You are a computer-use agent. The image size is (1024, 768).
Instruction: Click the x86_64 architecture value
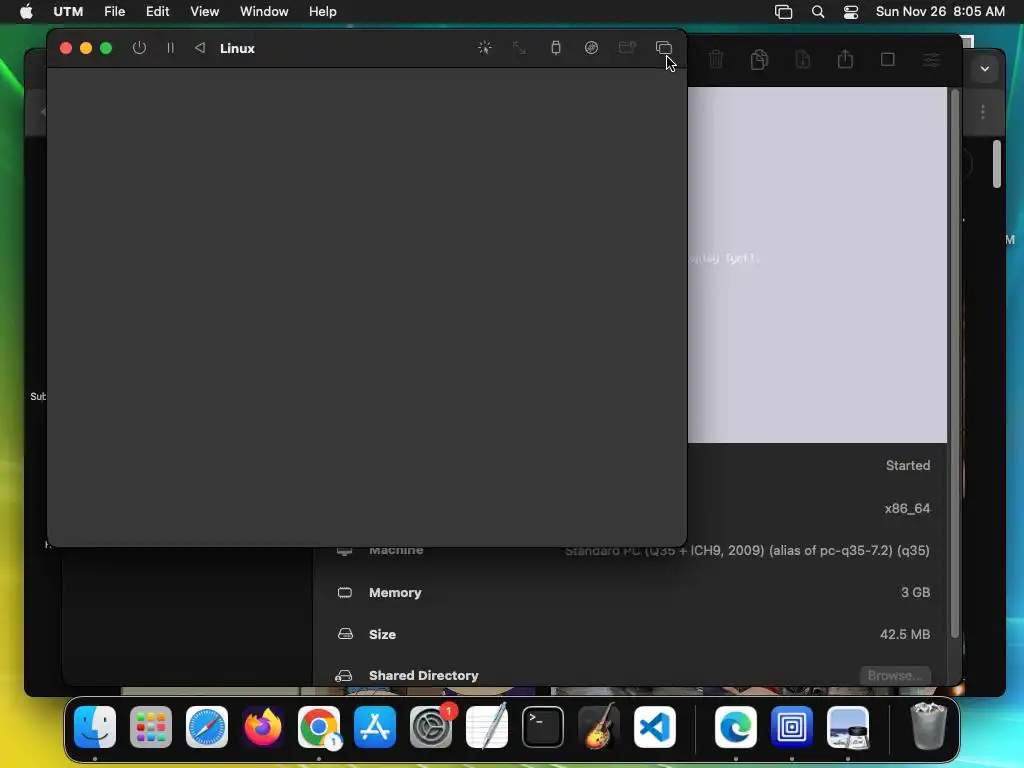907,508
